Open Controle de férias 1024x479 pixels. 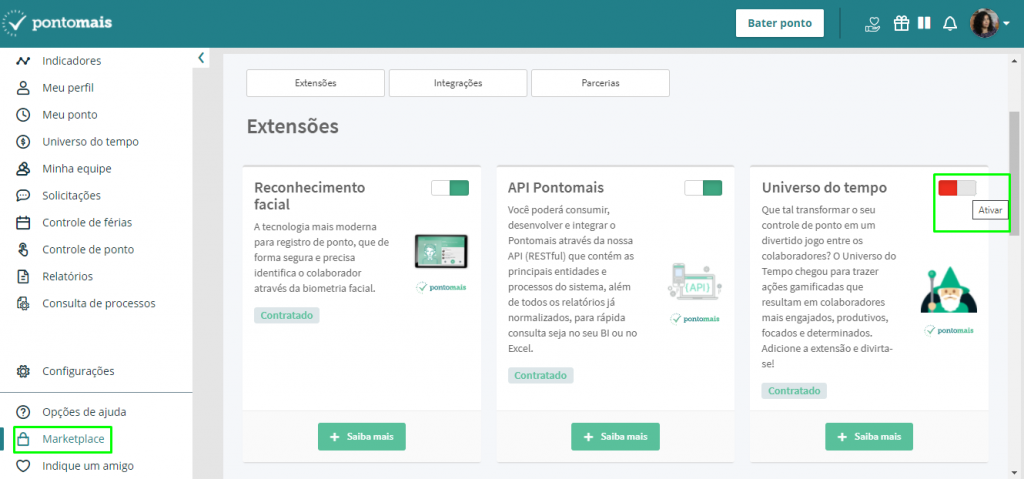pos(87,223)
